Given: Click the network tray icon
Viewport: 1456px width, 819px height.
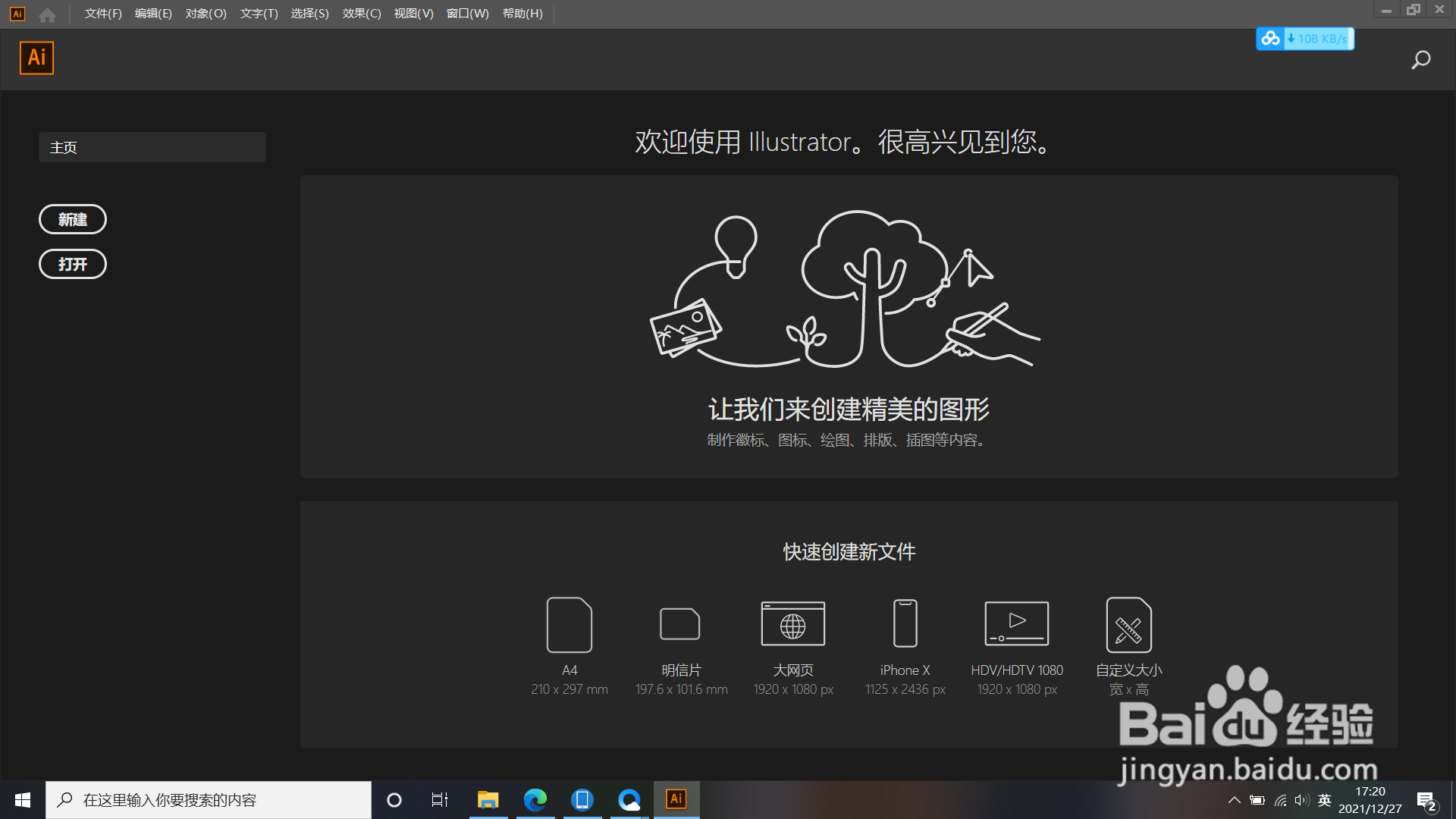Looking at the screenshot, I should (1281, 800).
